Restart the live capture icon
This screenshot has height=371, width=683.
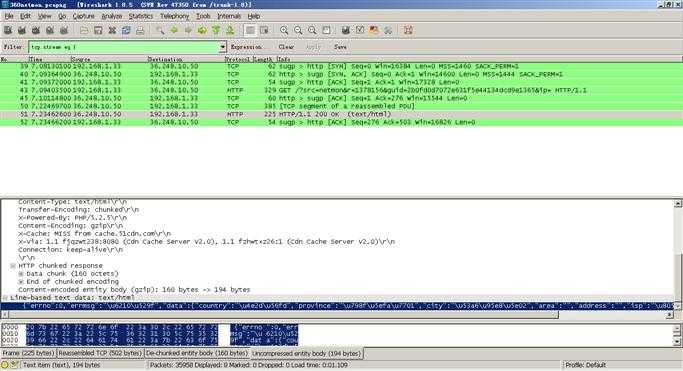[64, 30]
